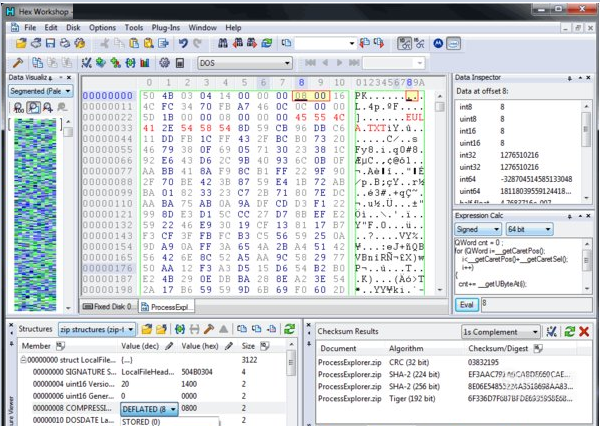Toggle the highlighted hex view button in top toolbar
Viewport: 600px width, 426px height.
point(404,44)
